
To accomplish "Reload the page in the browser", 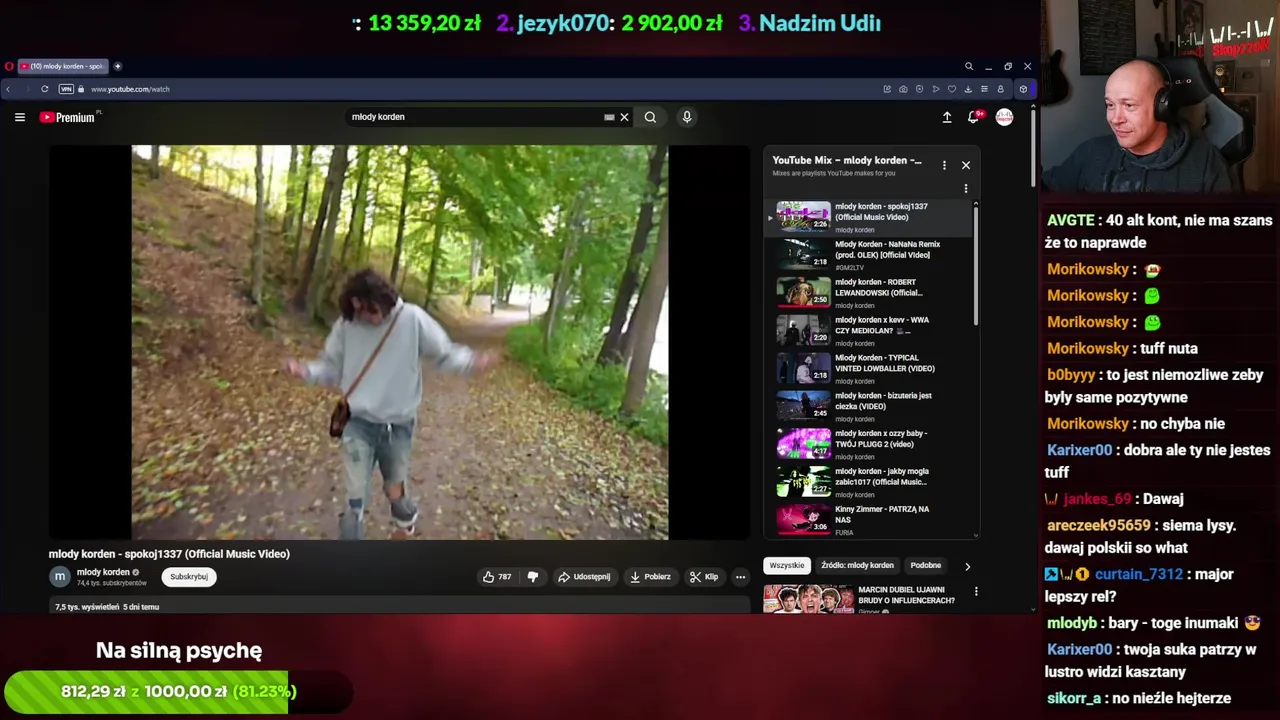I will click(x=44, y=89).
